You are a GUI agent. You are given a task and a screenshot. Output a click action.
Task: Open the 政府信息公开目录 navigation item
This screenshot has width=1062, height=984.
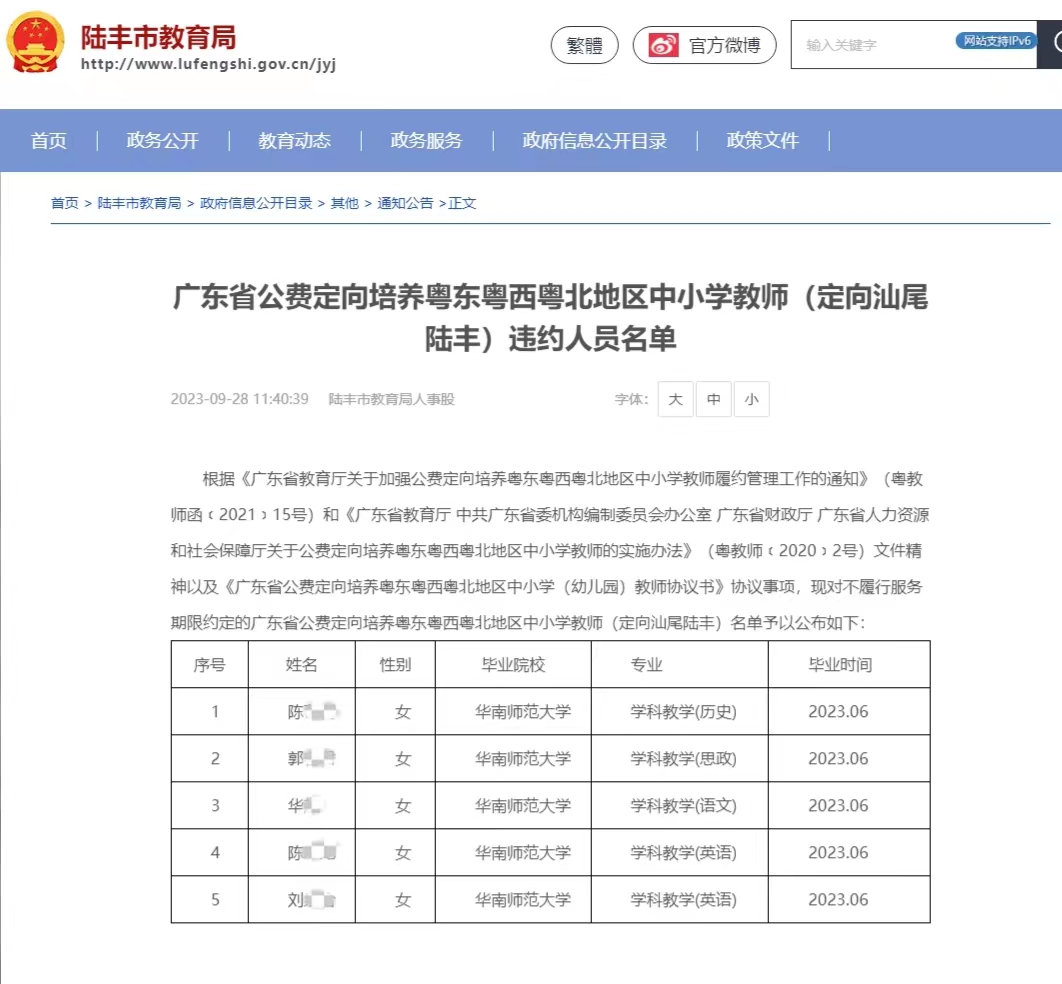pyautogui.click(x=593, y=141)
